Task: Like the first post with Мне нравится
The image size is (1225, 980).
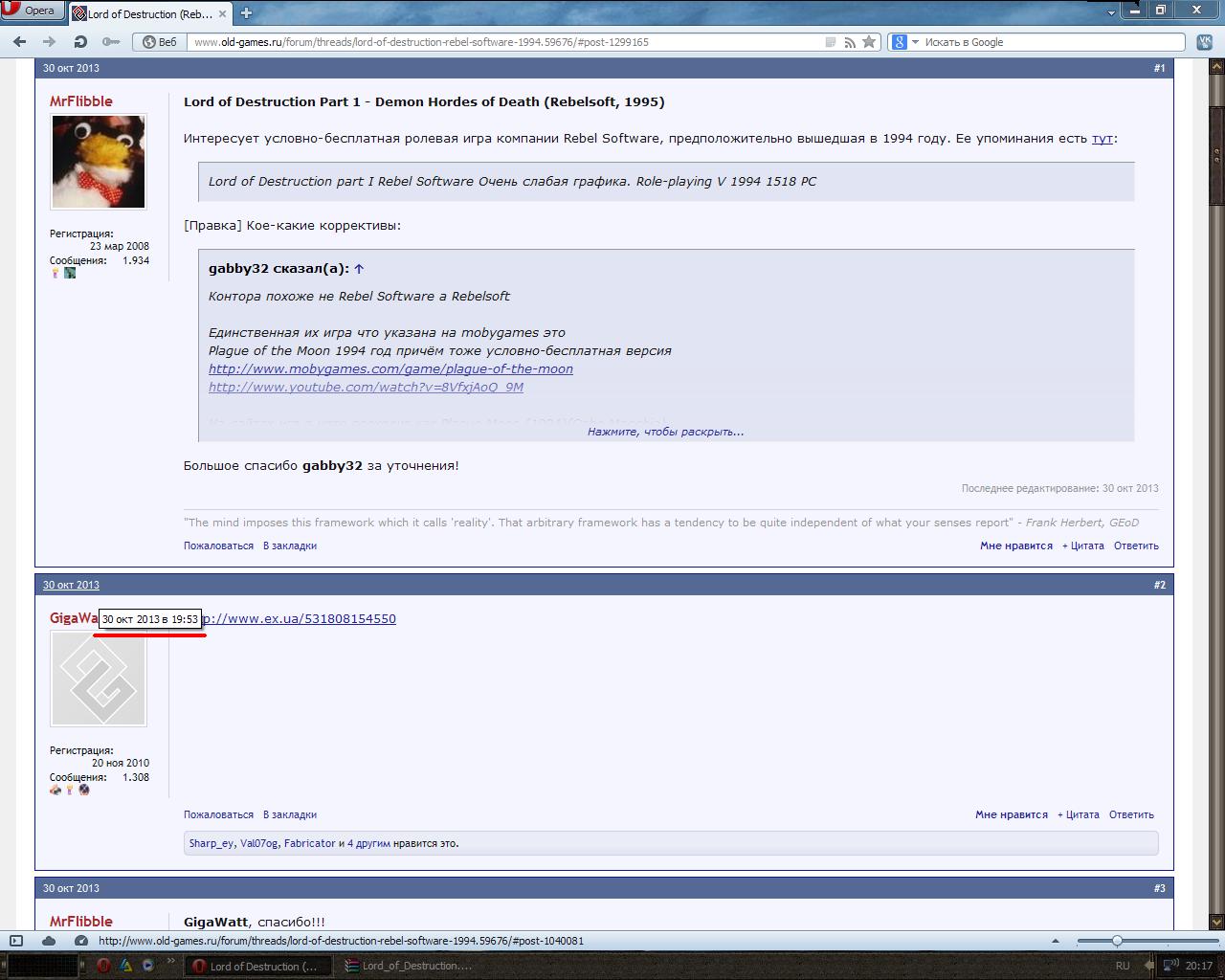Action: point(1015,546)
